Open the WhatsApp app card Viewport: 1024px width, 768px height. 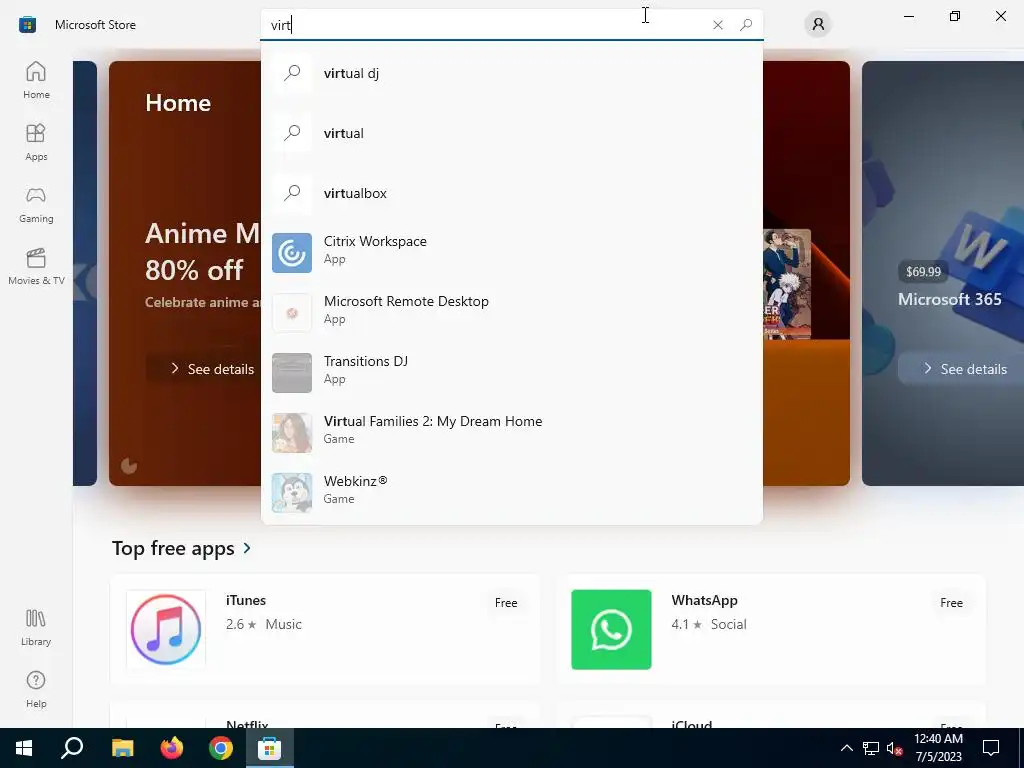771,629
